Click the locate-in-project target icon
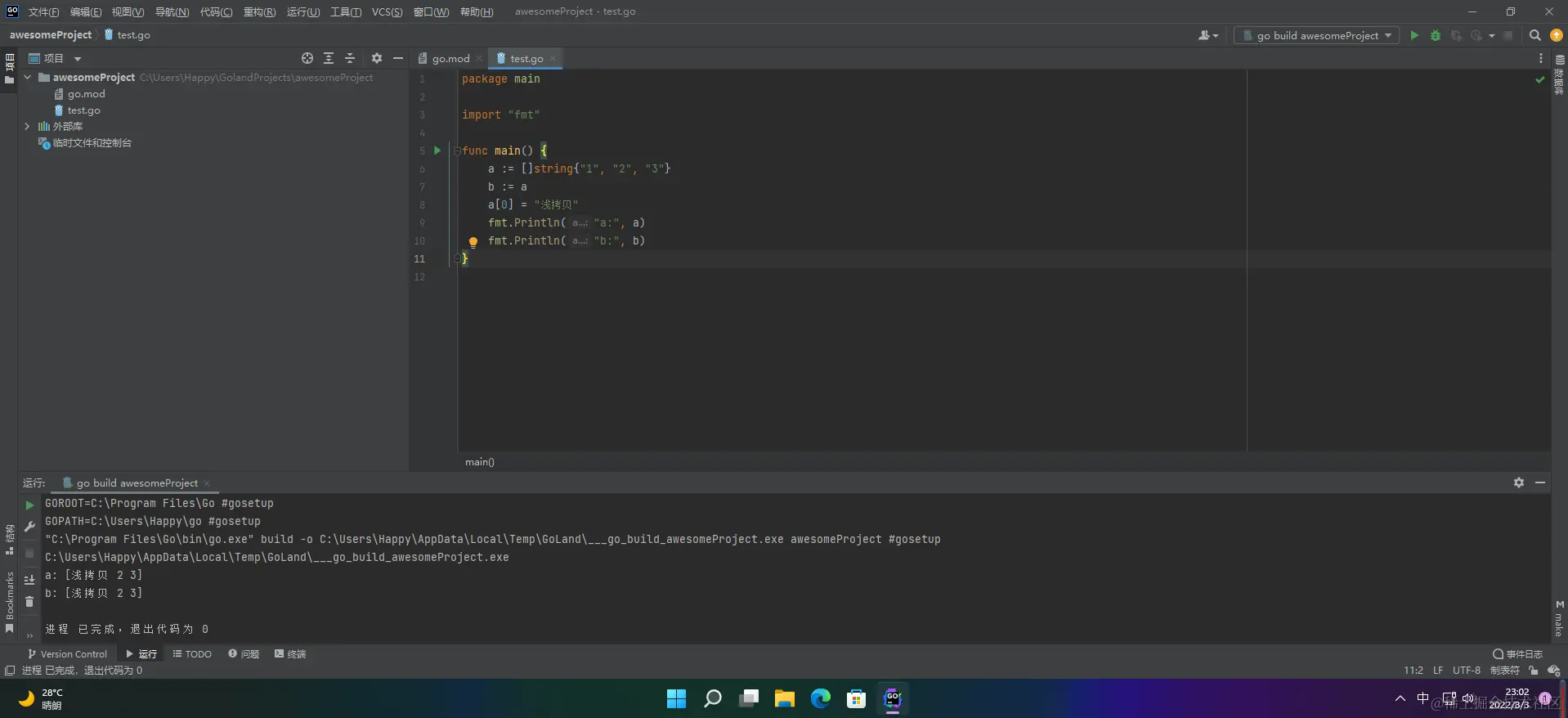Image resolution: width=1568 pixels, height=718 pixels. 307,58
